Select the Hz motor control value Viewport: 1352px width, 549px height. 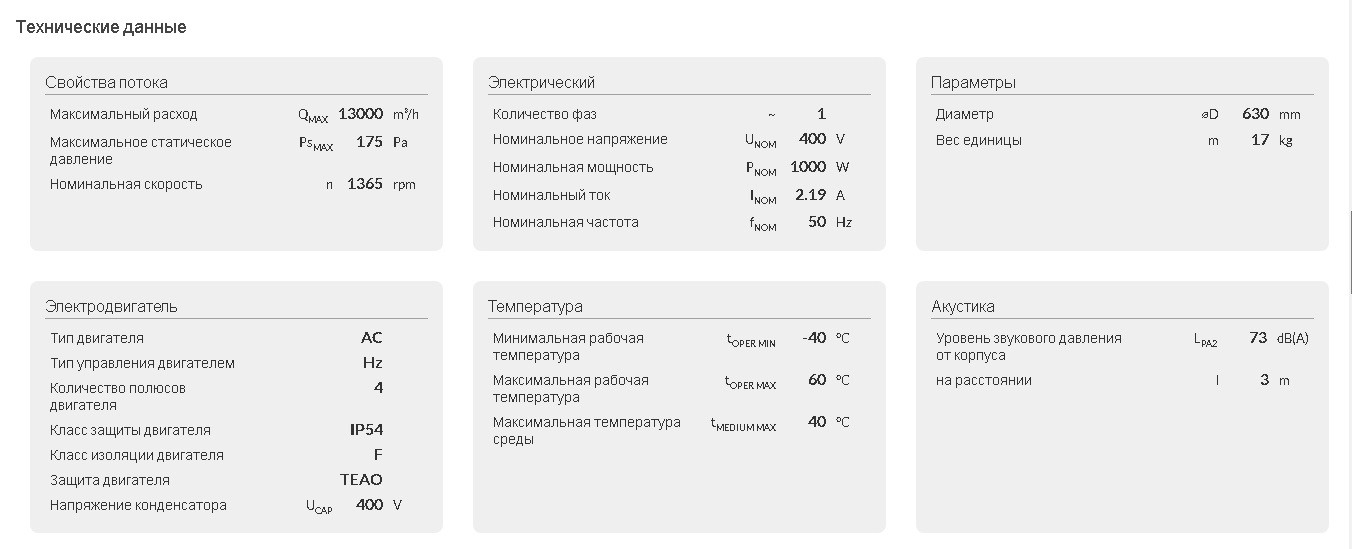tap(373, 363)
